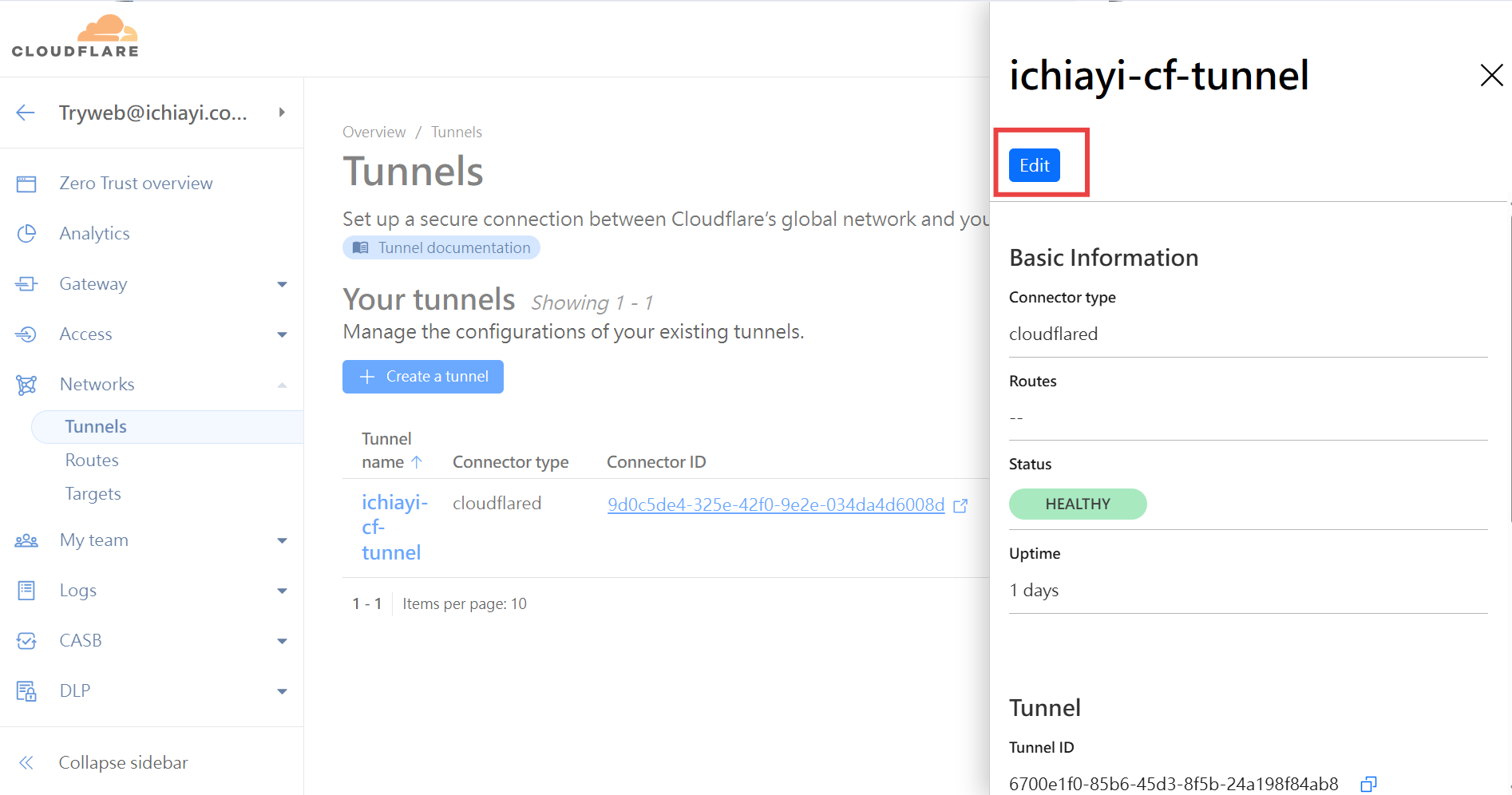Open the Tunnel documentation link

(441, 247)
